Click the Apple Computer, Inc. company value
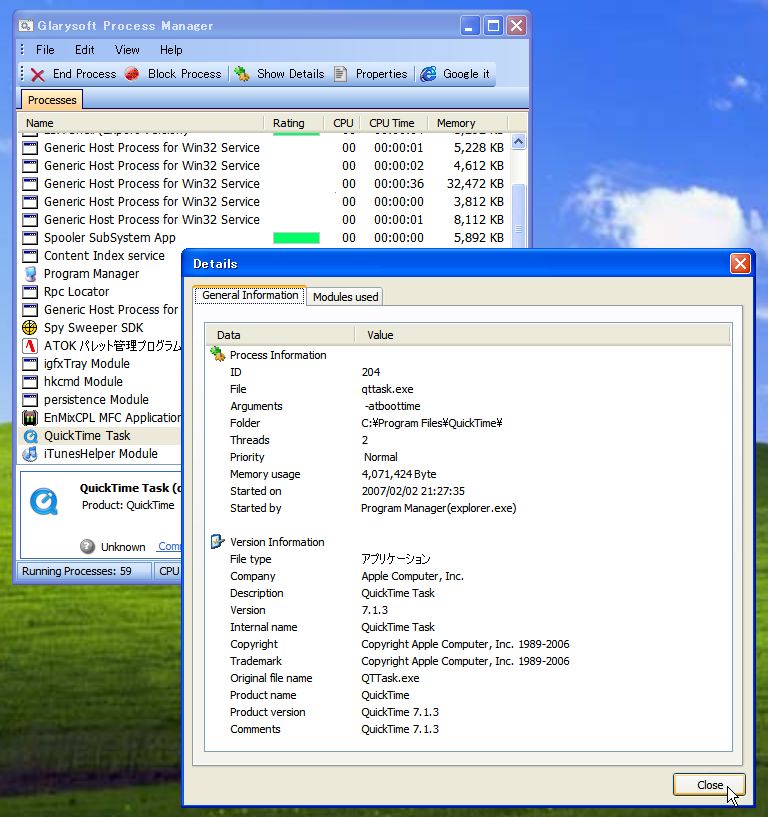The image size is (768, 817). 412,576
